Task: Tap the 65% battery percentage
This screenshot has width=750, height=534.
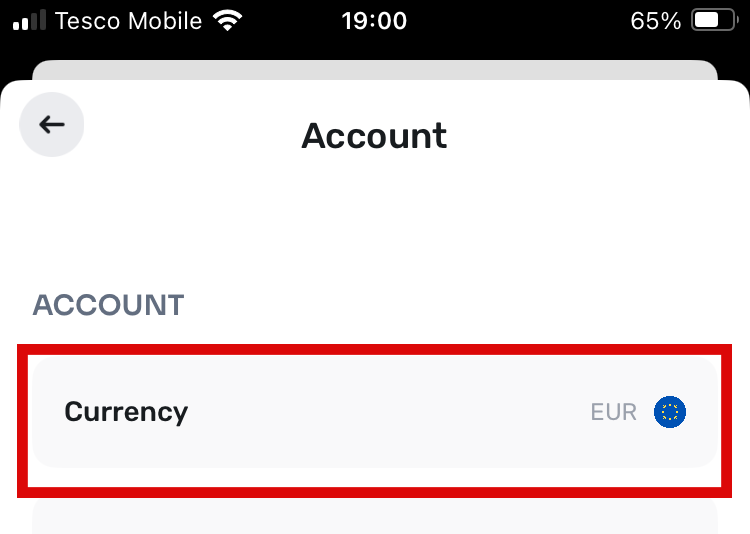Action: point(655,21)
